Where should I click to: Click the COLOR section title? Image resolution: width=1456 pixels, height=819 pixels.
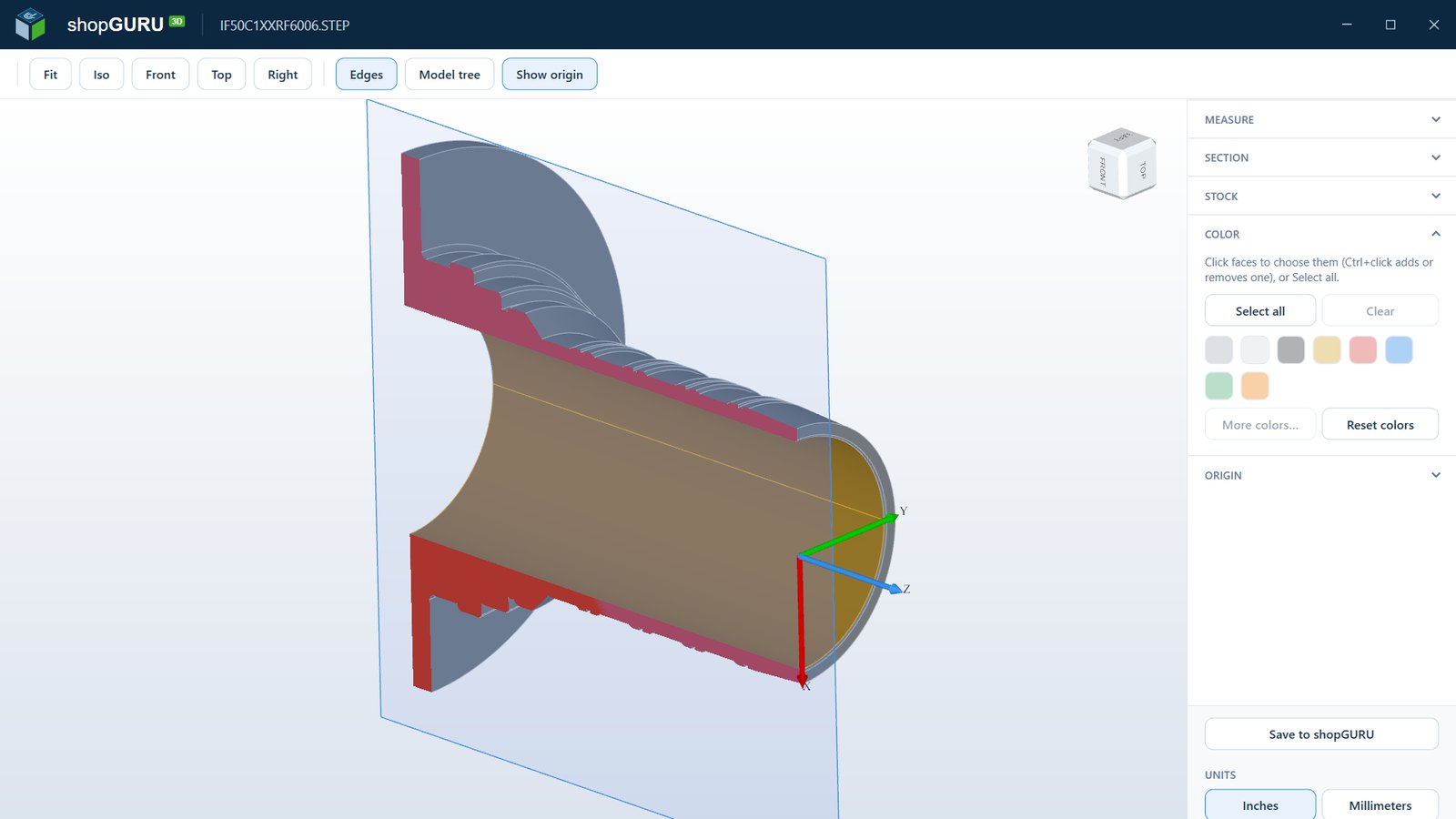click(1222, 234)
